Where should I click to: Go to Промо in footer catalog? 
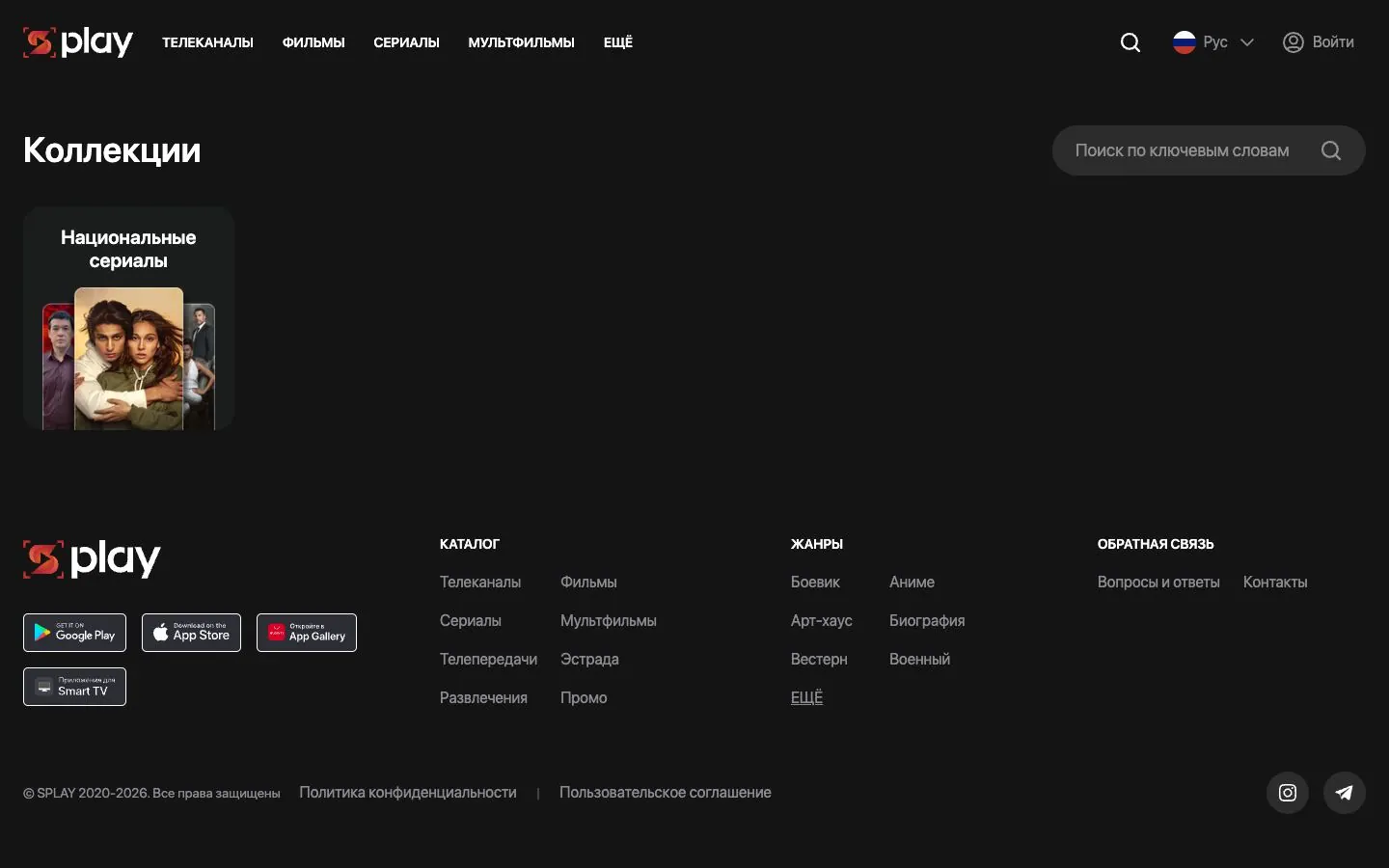point(584,698)
